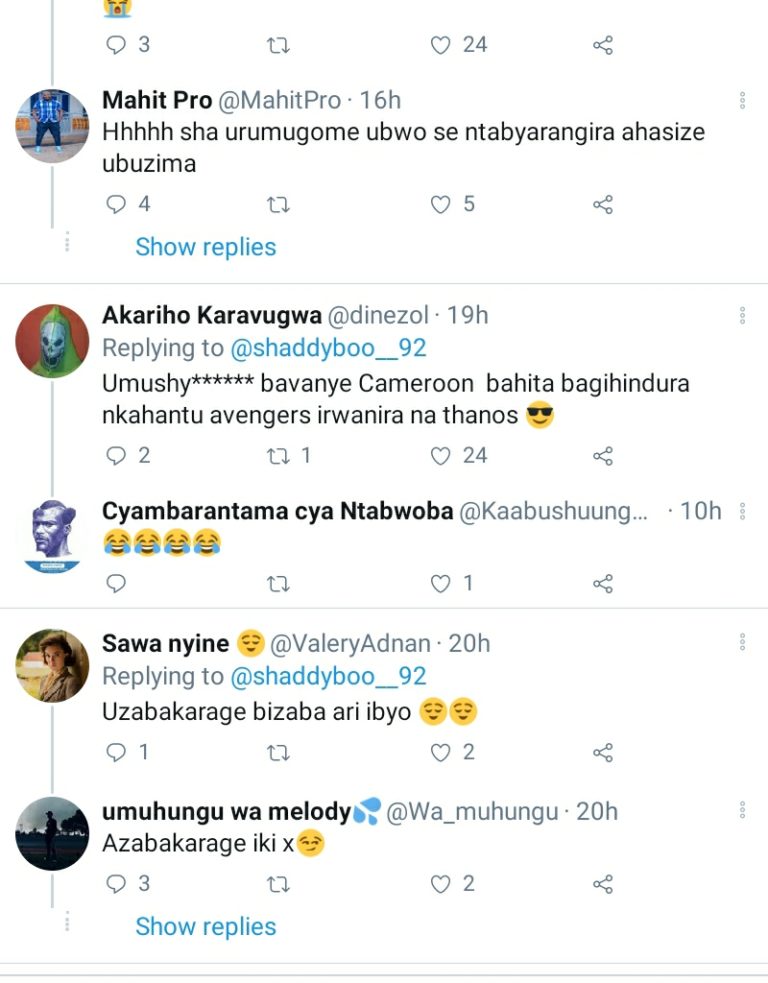Open Sawa nyine's profile picture

click(x=52, y=666)
